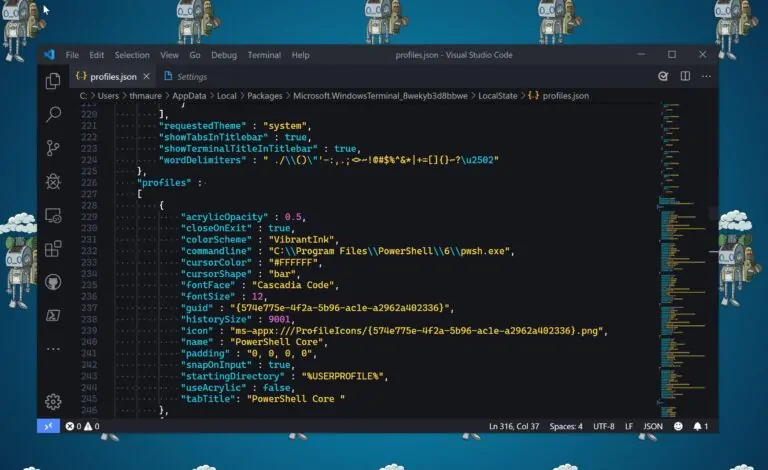
Task: Open the Debug view bug icon
Action: click(53, 182)
